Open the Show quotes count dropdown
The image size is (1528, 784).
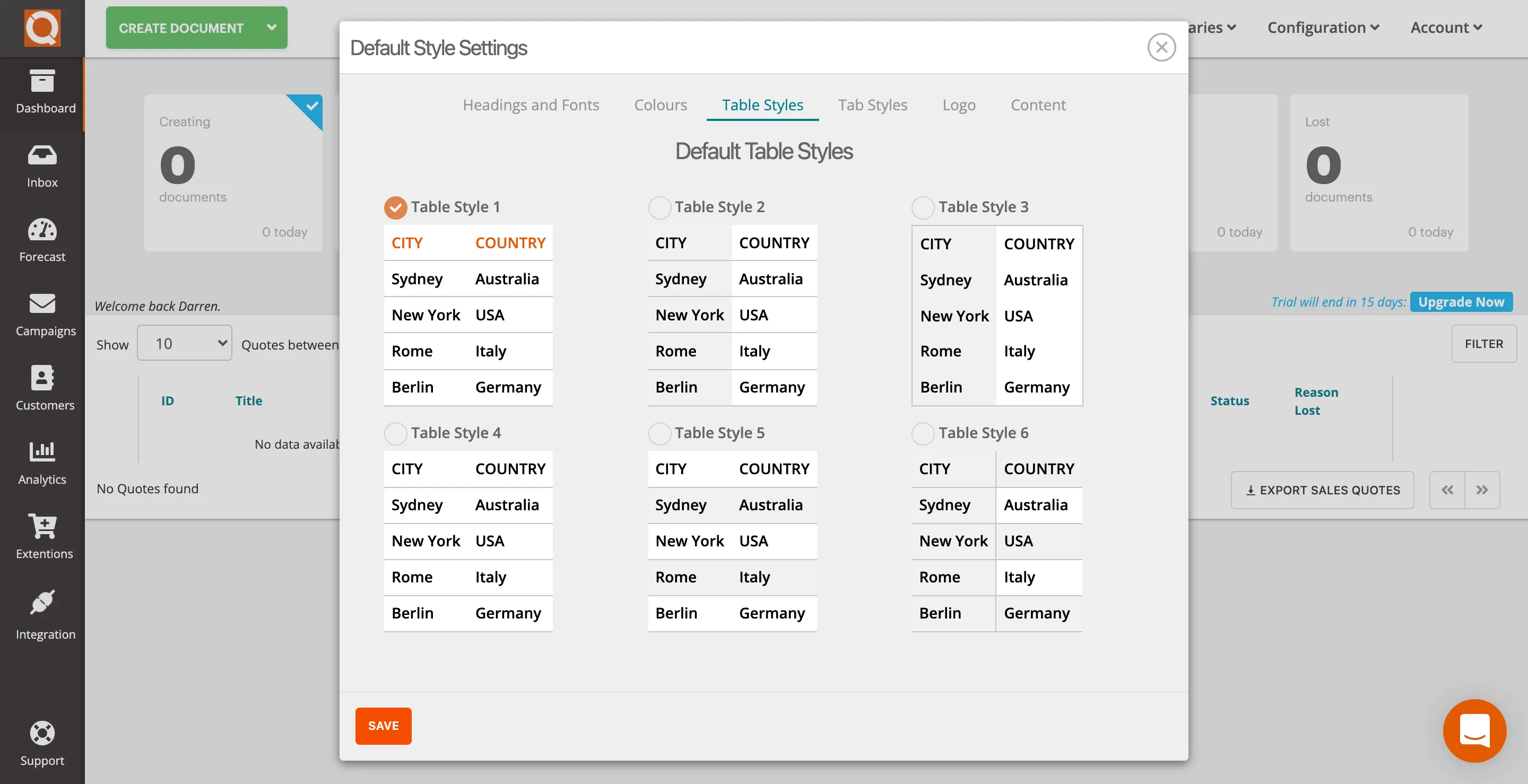[x=184, y=343]
